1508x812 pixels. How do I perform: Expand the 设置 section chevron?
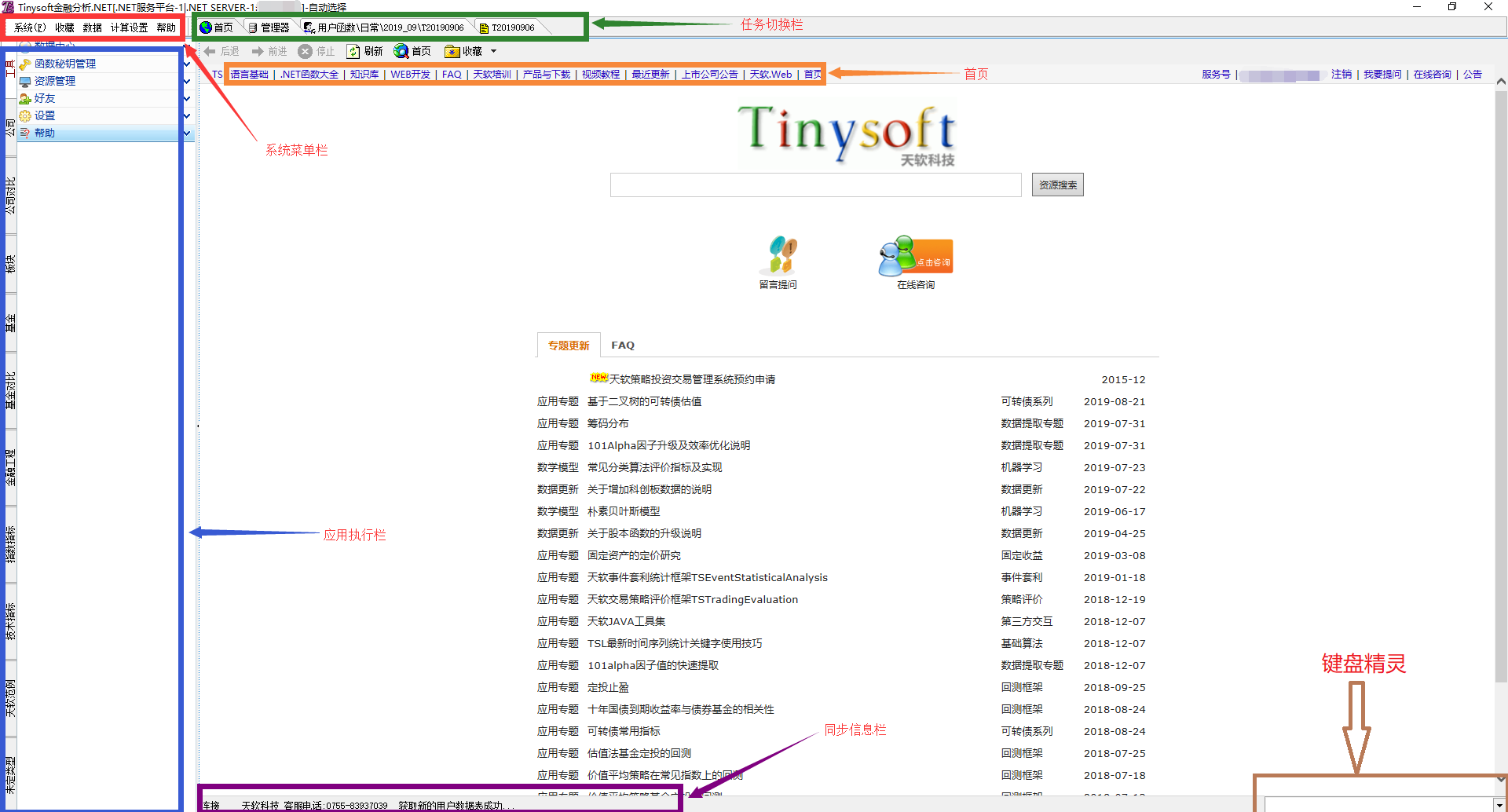187,115
